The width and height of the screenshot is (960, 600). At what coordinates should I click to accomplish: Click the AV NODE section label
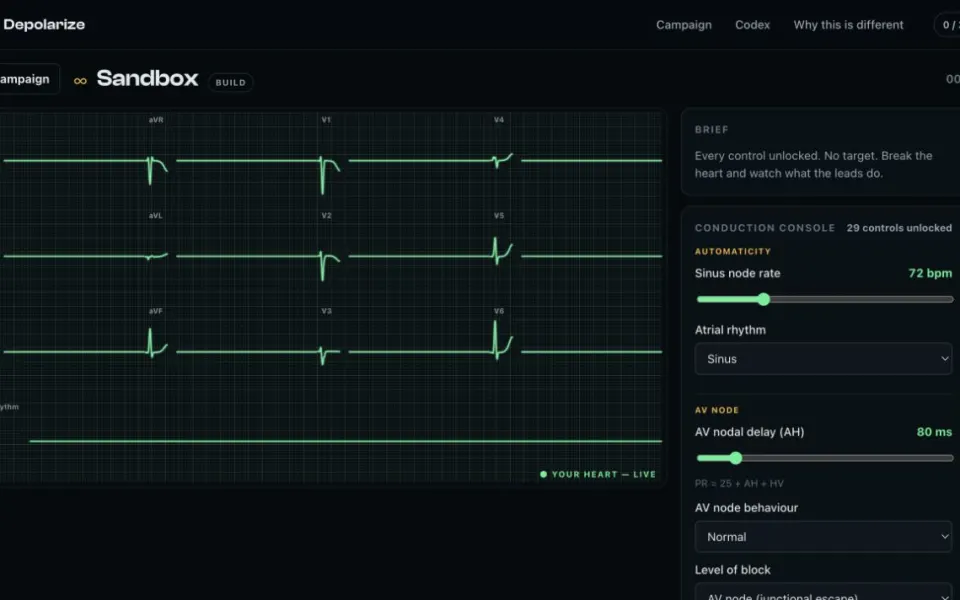click(x=716, y=410)
